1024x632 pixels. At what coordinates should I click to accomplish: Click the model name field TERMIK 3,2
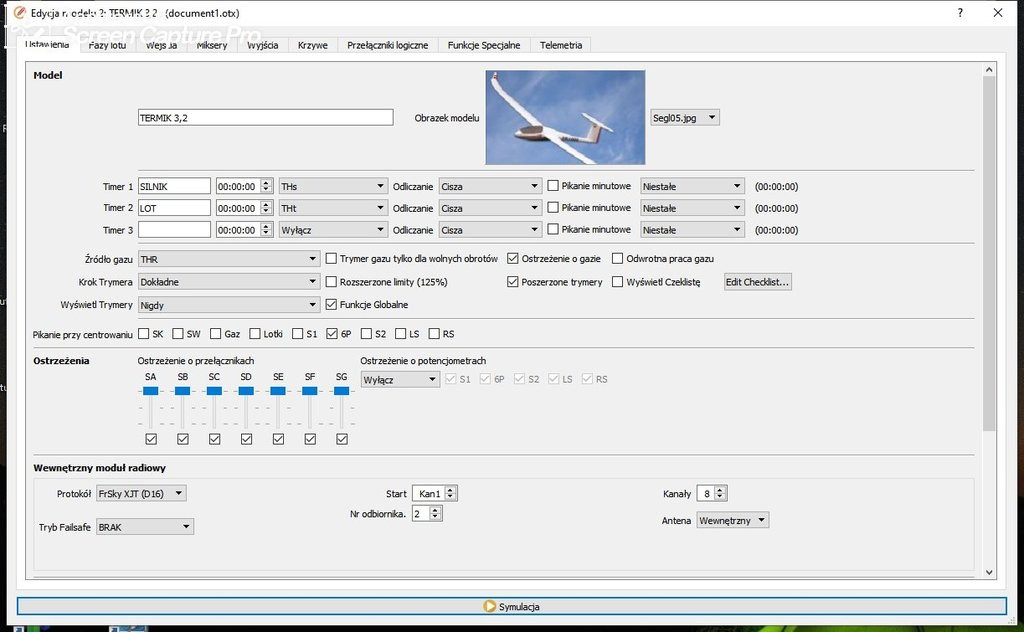coord(265,118)
